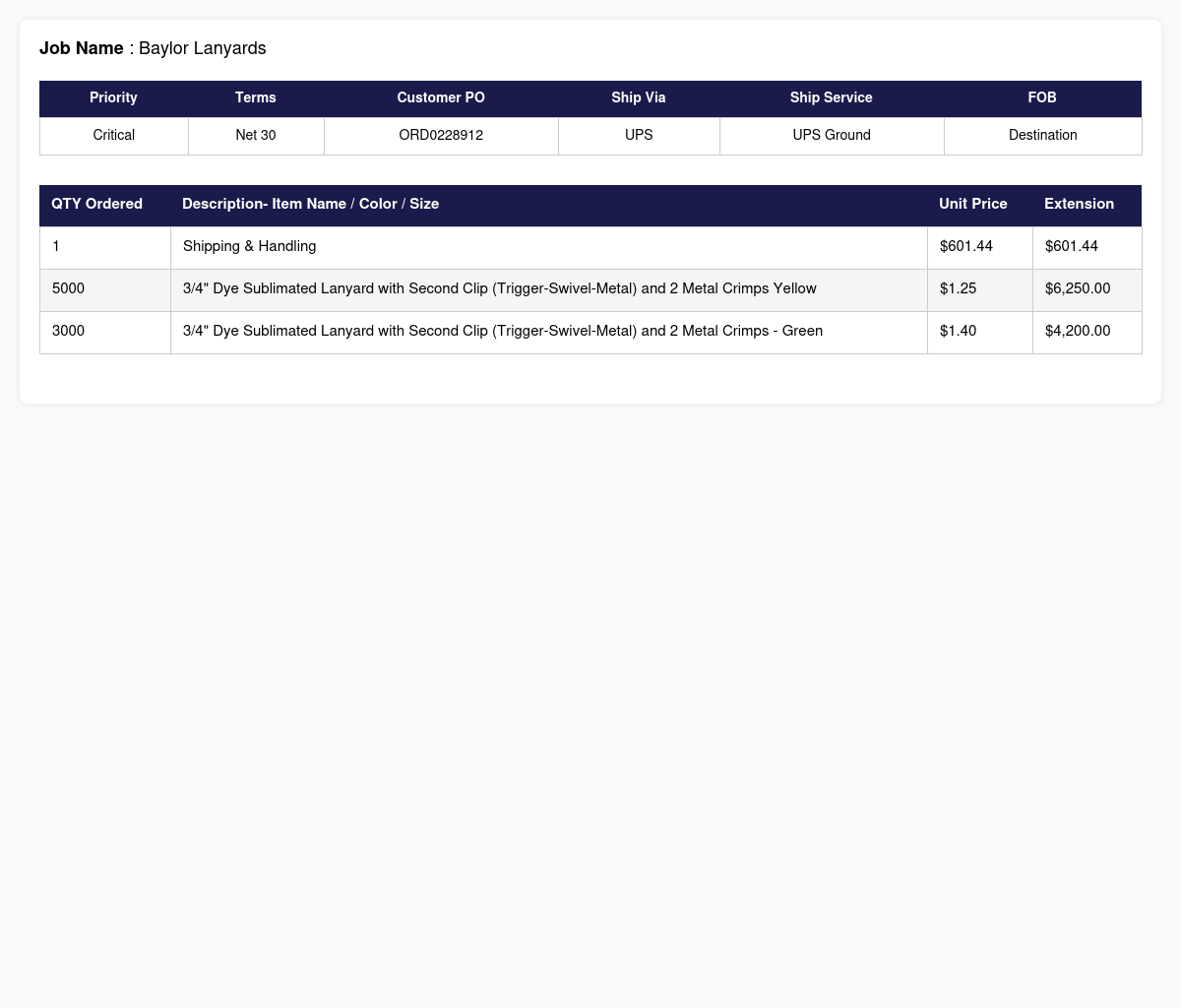The width and height of the screenshot is (1181, 1008).
Task: Select the Shipping & Handling row description
Action: [x=250, y=247]
